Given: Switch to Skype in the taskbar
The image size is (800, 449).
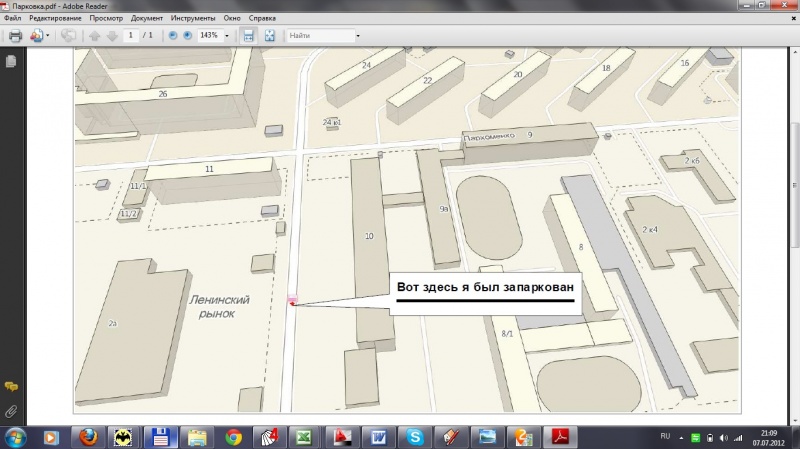Looking at the screenshot, I should point(413,437).
